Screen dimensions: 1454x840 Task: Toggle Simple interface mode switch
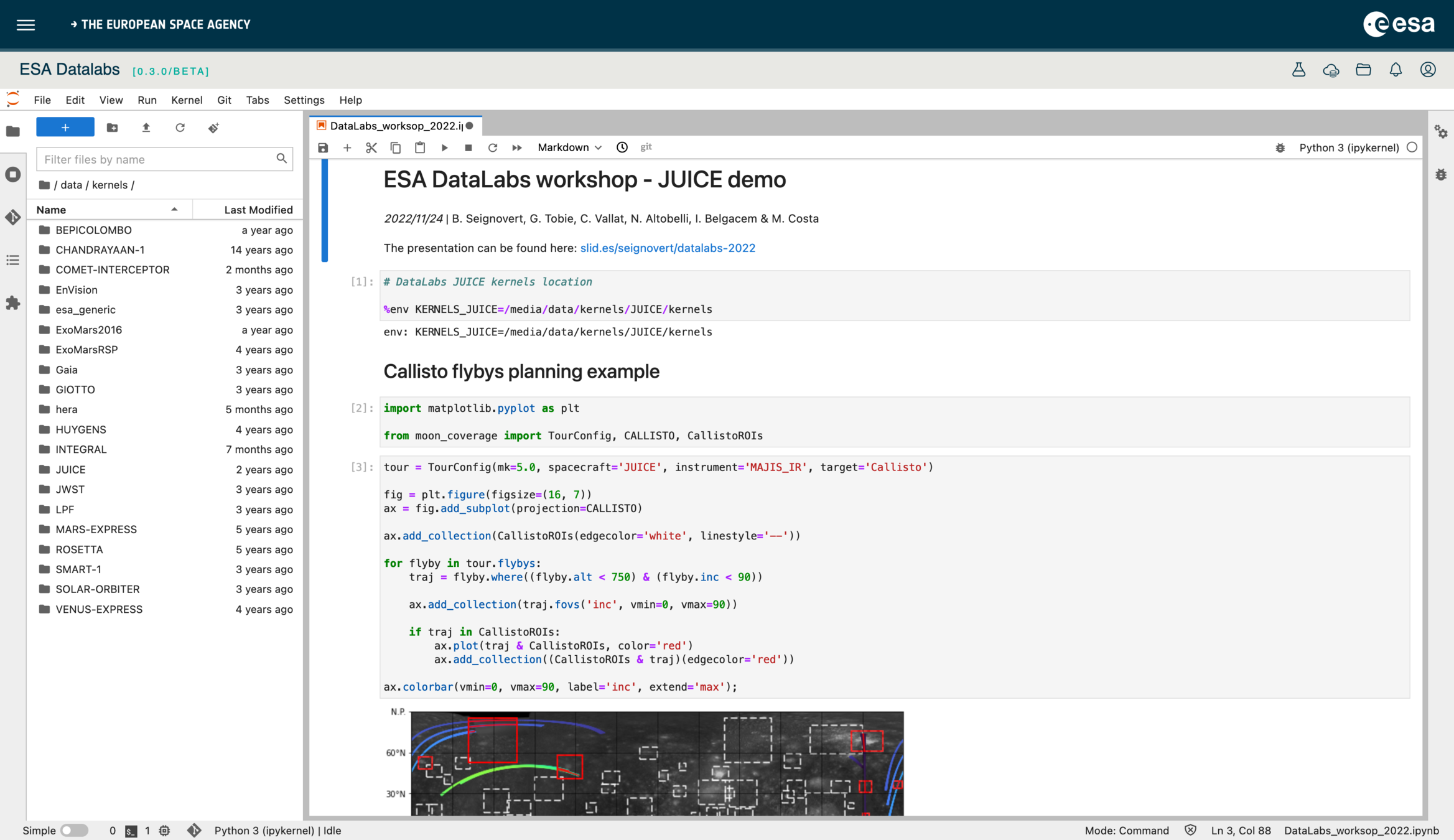(x=74, y=830)
